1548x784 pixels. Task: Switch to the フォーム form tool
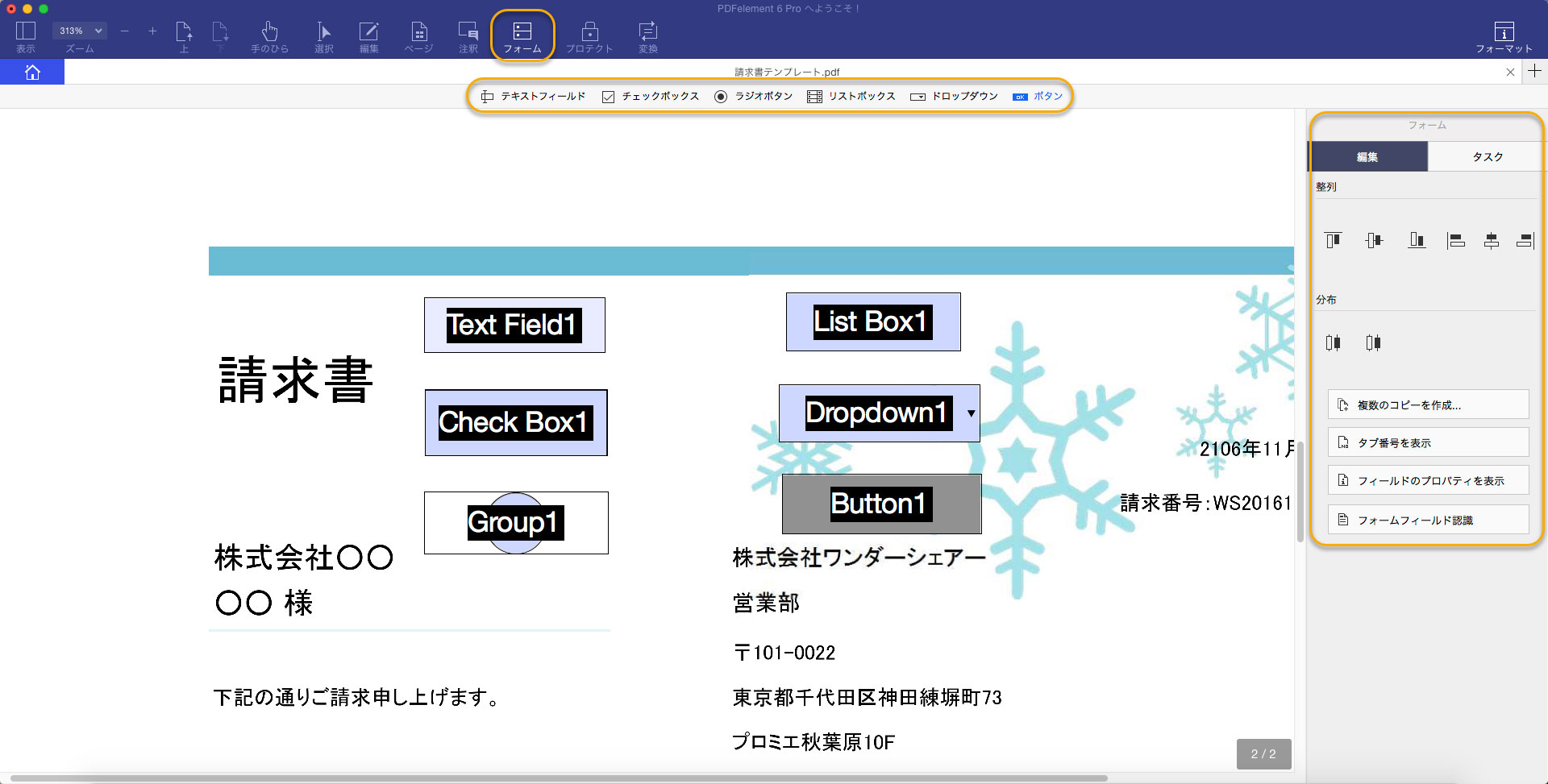[x=522, y=36]
